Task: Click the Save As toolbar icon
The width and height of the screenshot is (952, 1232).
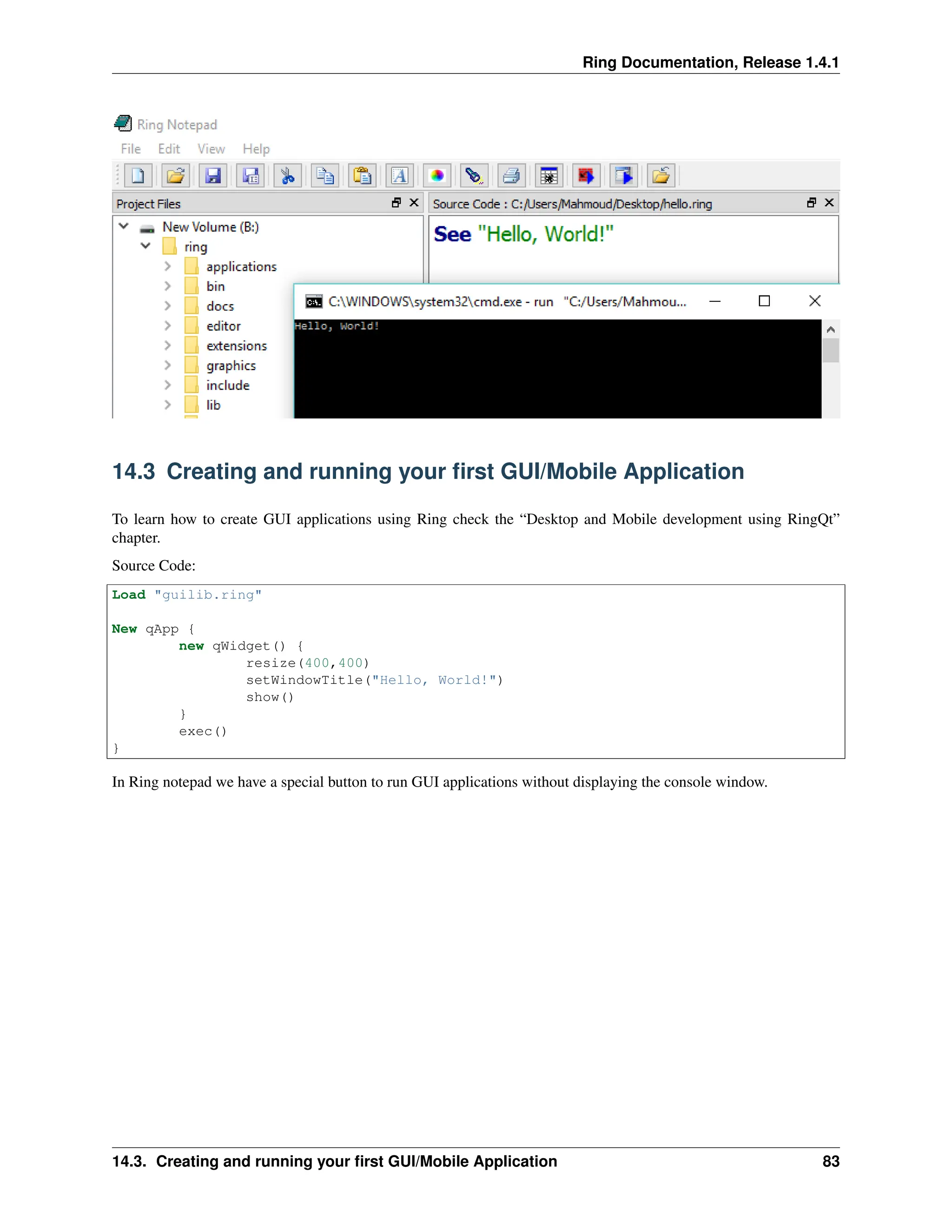Action: coord(250,176)
